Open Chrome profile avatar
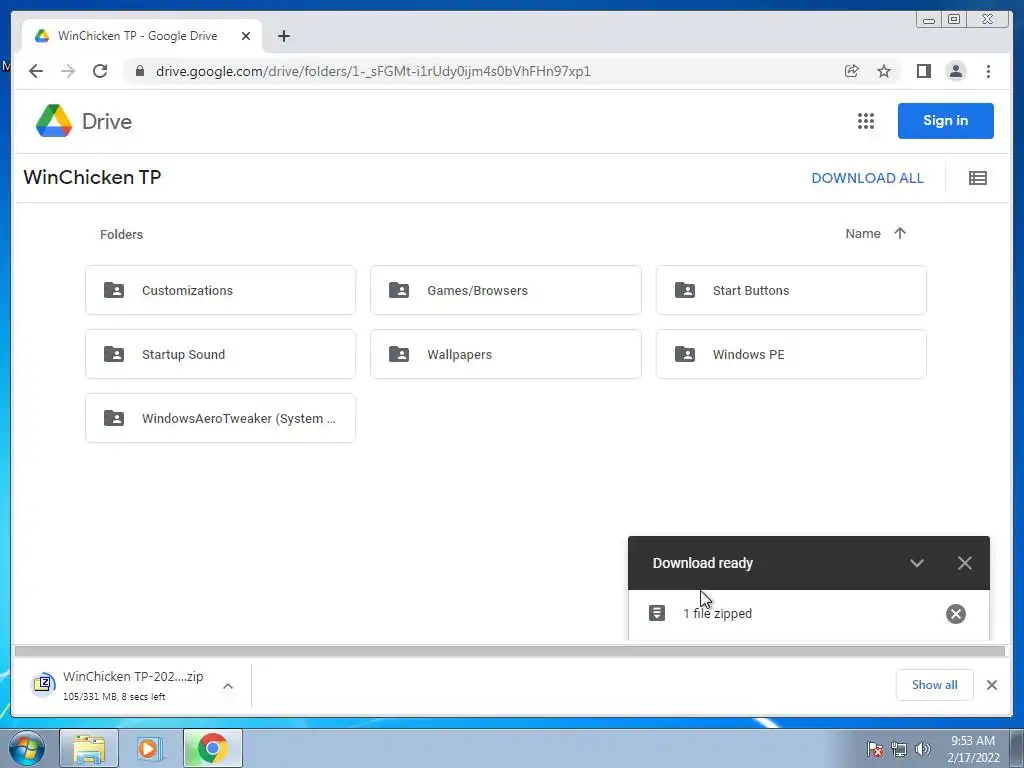Image resolution: width=1024 pixels, height=768 pixels. point(955,71)
